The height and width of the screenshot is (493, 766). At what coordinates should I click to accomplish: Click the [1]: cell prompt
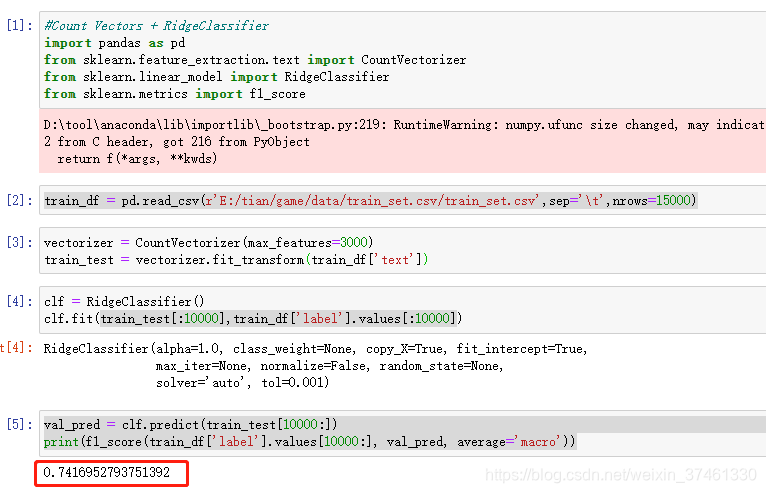20,25
